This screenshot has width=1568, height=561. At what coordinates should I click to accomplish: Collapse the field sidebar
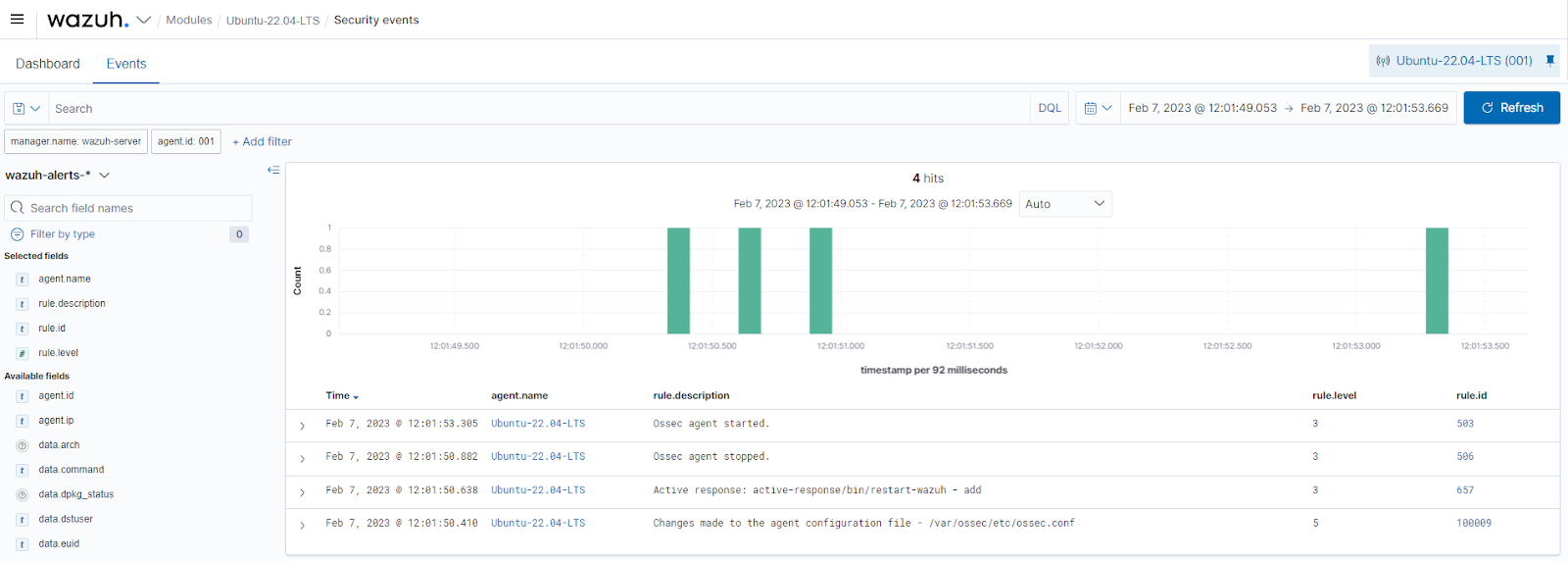coord(273,171)
